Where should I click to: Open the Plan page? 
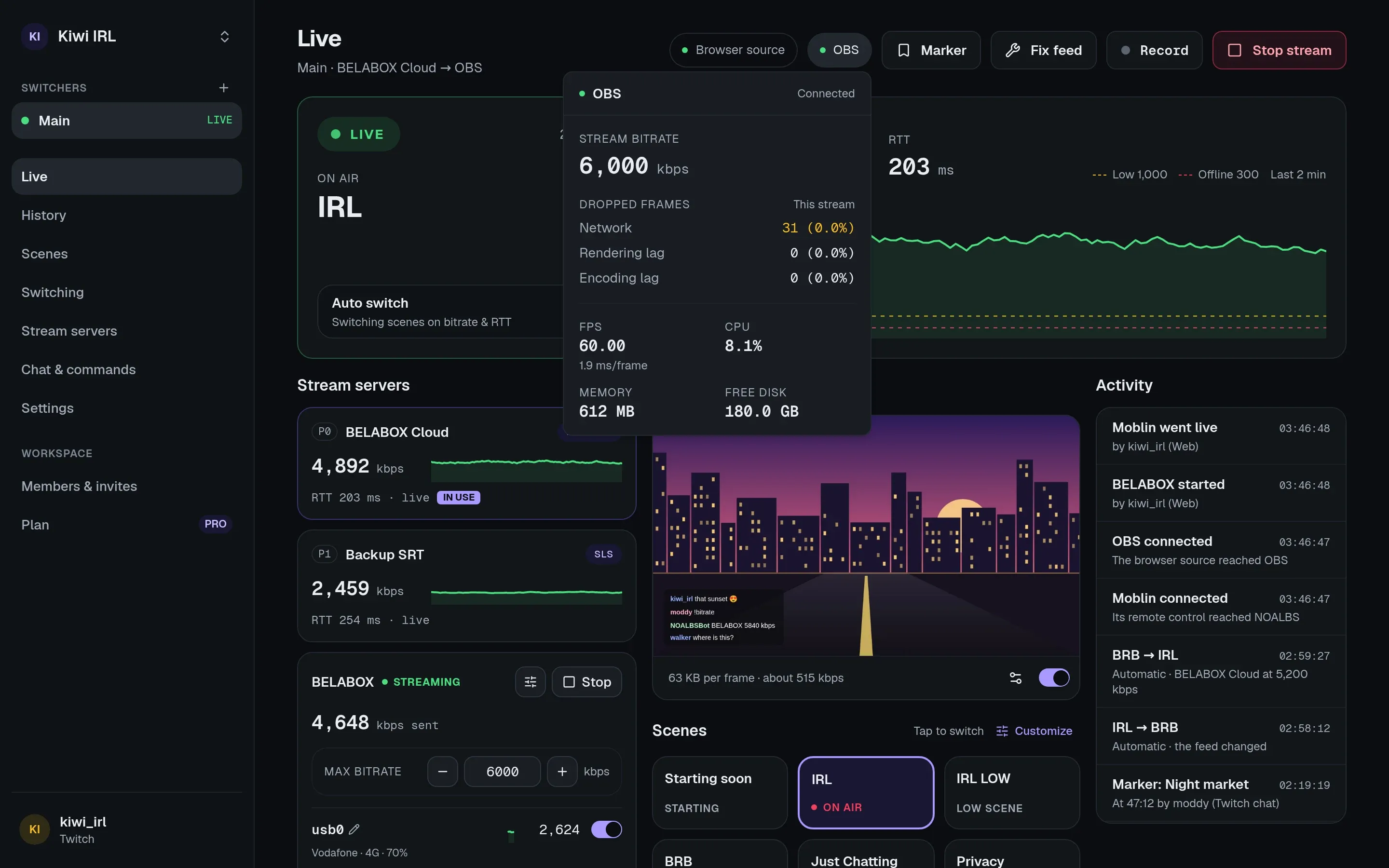[x=126, y=525]
